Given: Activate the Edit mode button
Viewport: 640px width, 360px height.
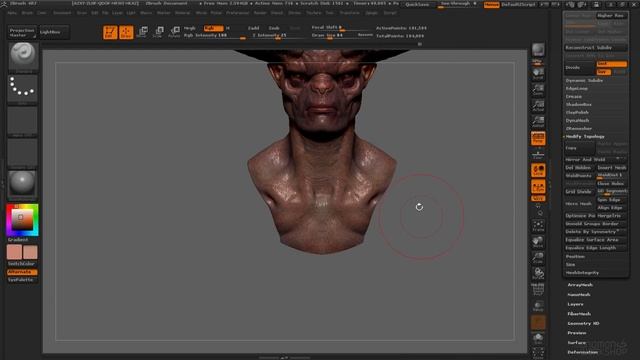Looking at the screenshot, I should click(x=110, y=32).
